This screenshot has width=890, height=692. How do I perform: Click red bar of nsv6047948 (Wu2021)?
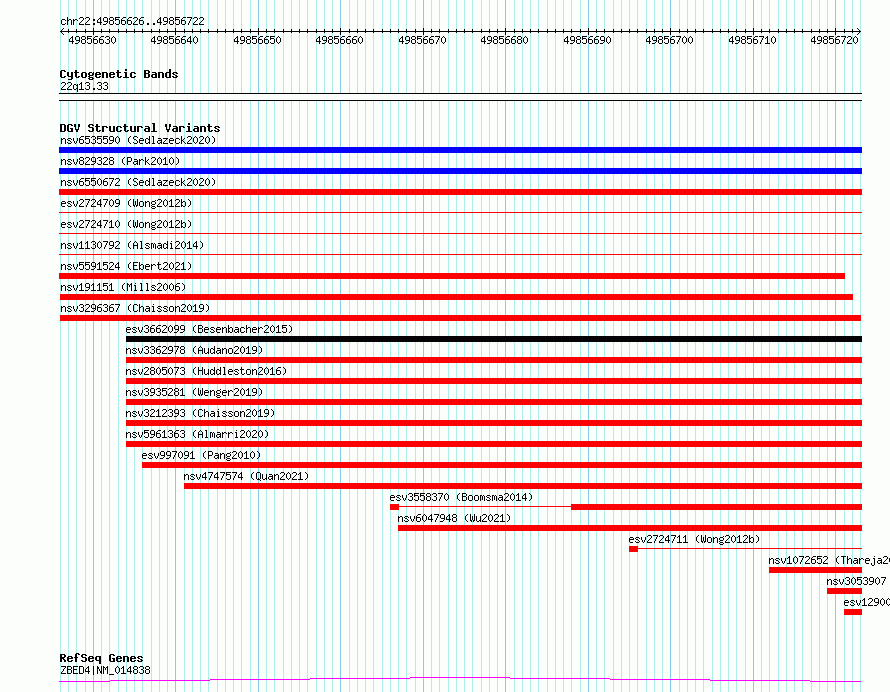pos(630,528)
